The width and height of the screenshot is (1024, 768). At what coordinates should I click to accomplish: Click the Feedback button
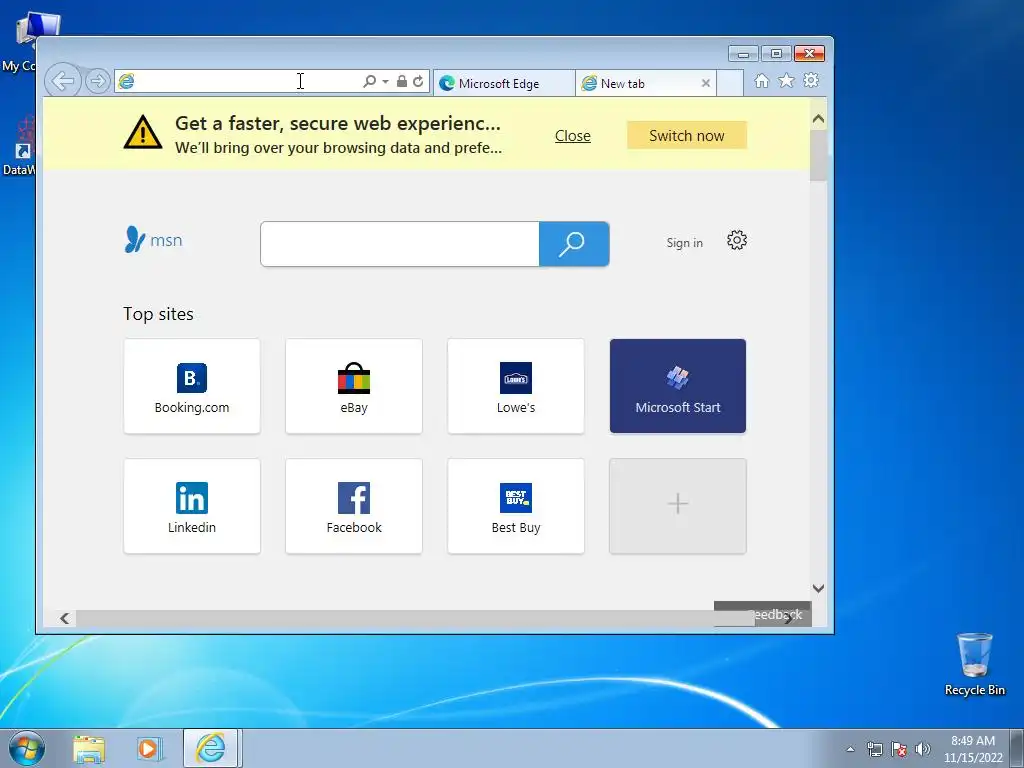(762, 615)
